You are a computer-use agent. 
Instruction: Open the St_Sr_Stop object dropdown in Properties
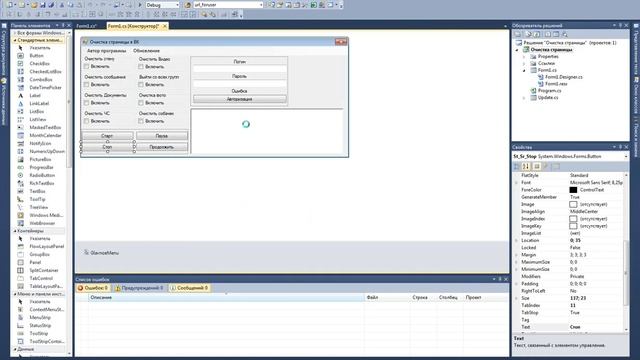pyautogui.click(x=626, y=157)
